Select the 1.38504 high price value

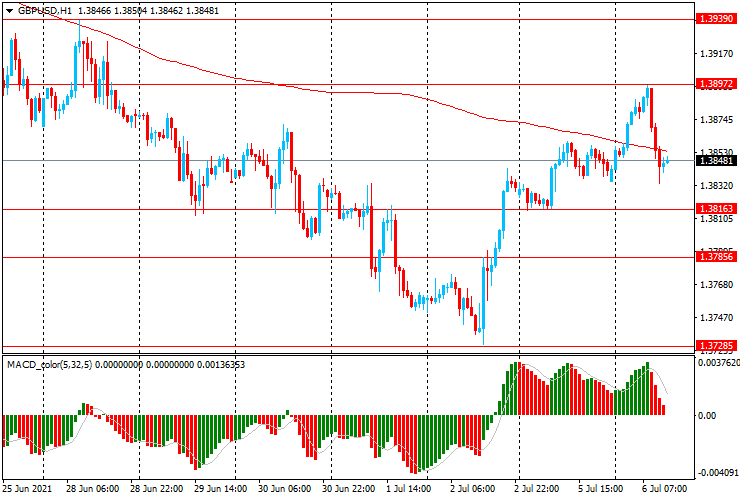(x=130, y=10)
